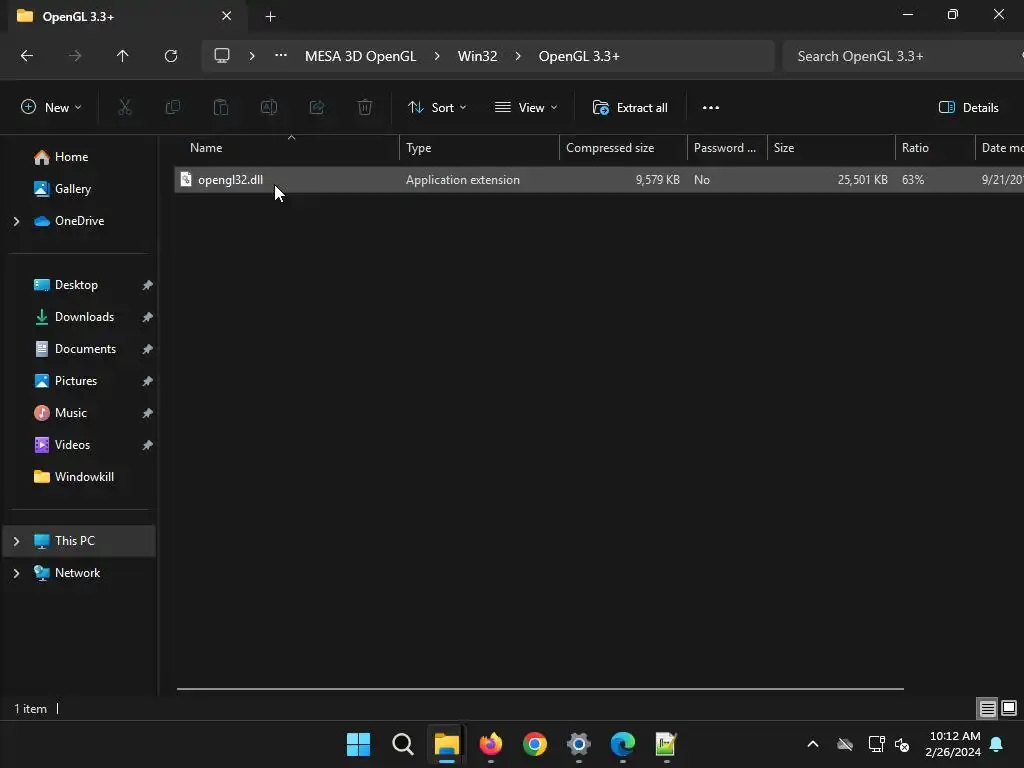This screenshot has height=768, width=1024.
Task: Click the Delete trash icon
Action: pos(365,108)
